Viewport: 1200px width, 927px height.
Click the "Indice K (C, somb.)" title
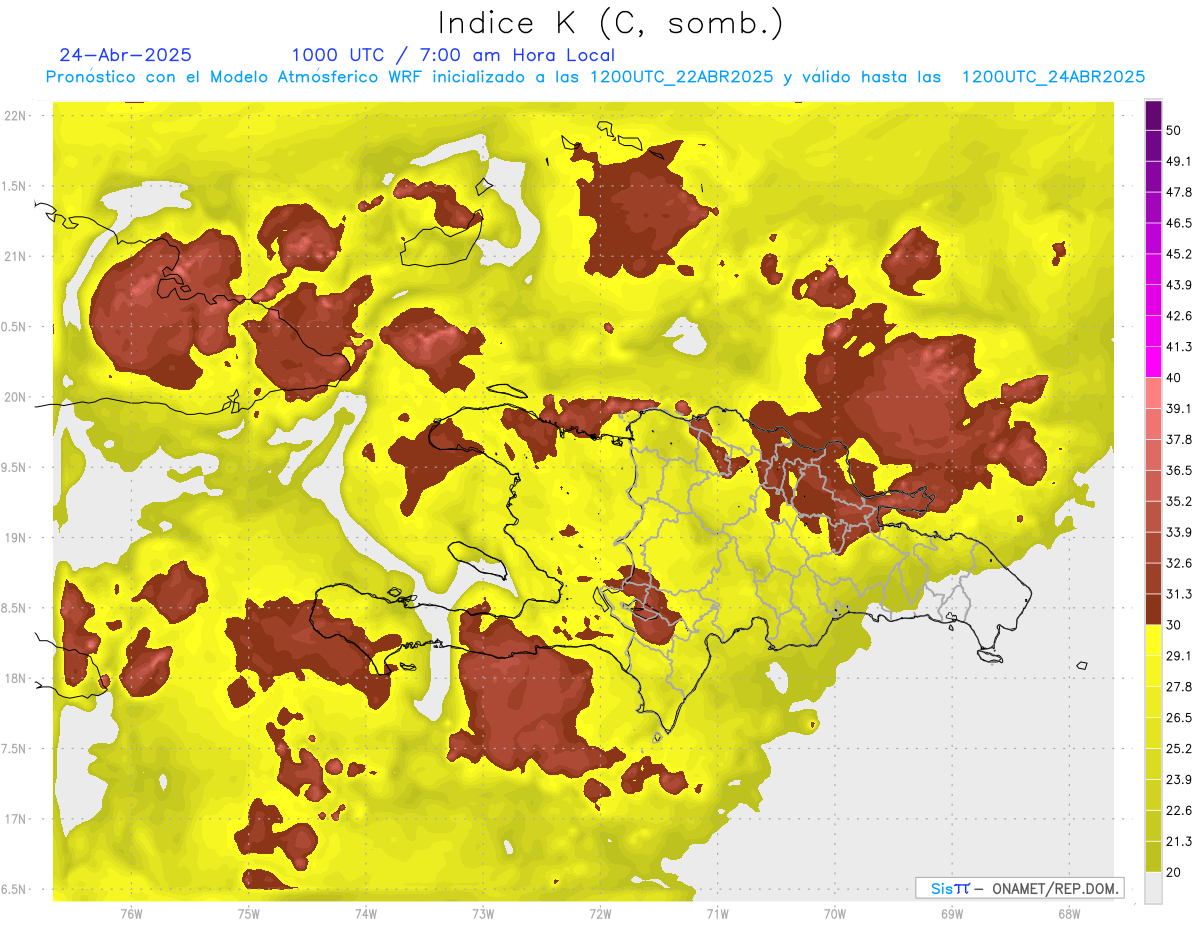[x=611, y=24]
